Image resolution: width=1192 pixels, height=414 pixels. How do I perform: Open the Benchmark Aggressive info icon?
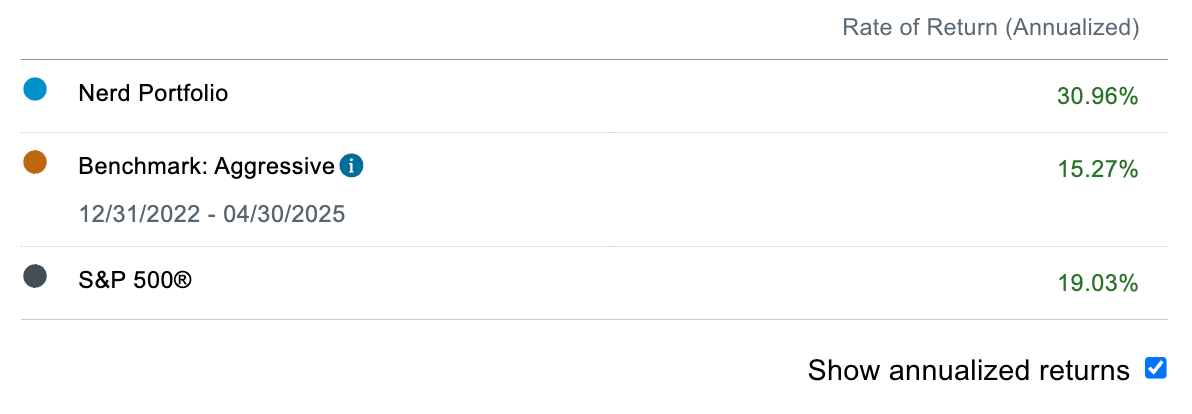click(350, 166)
